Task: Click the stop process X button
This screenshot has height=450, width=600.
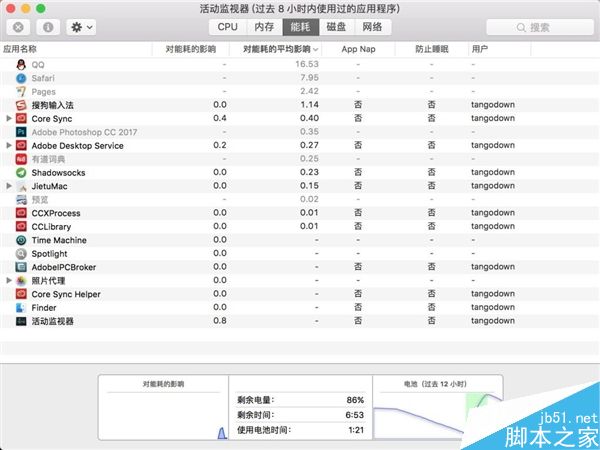Action: [20, 27]
